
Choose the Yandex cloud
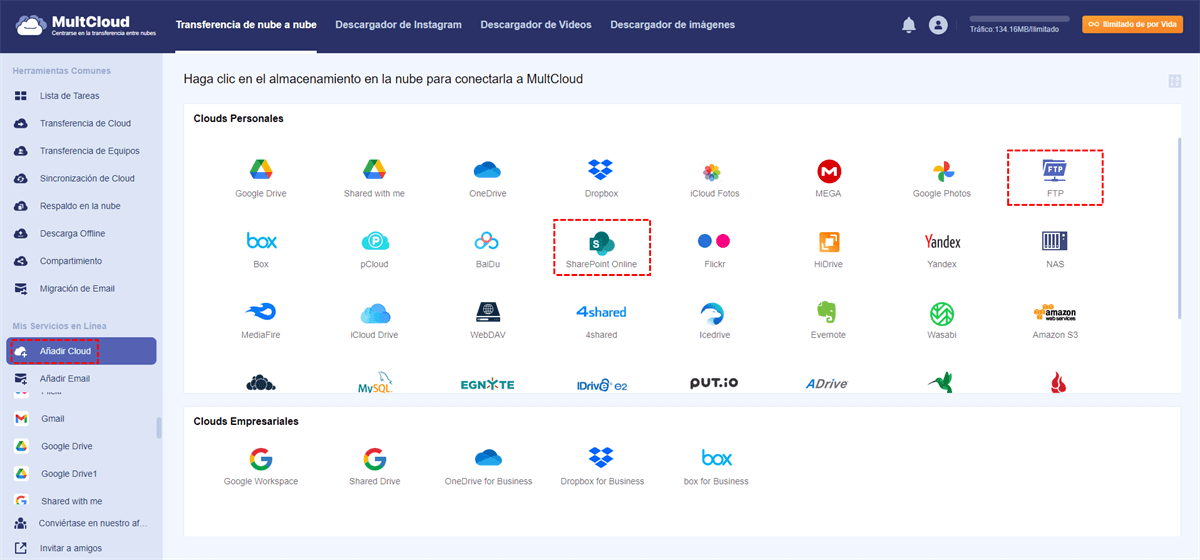(942, 249)
